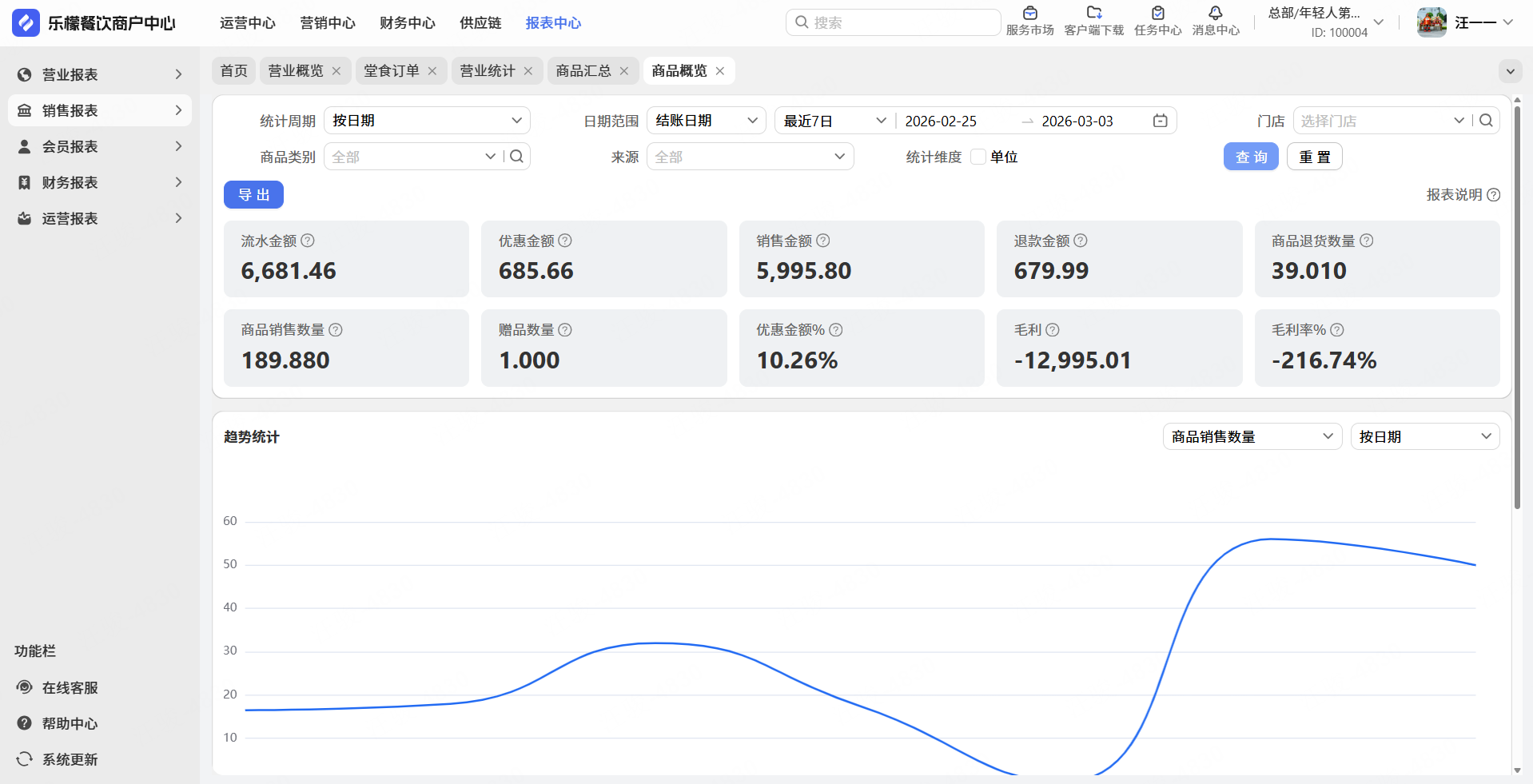Image resolution: width=1533 pixels, height=784 pixels.
Task: Open the 报表说明 report description link
Action: [1463, 195]
